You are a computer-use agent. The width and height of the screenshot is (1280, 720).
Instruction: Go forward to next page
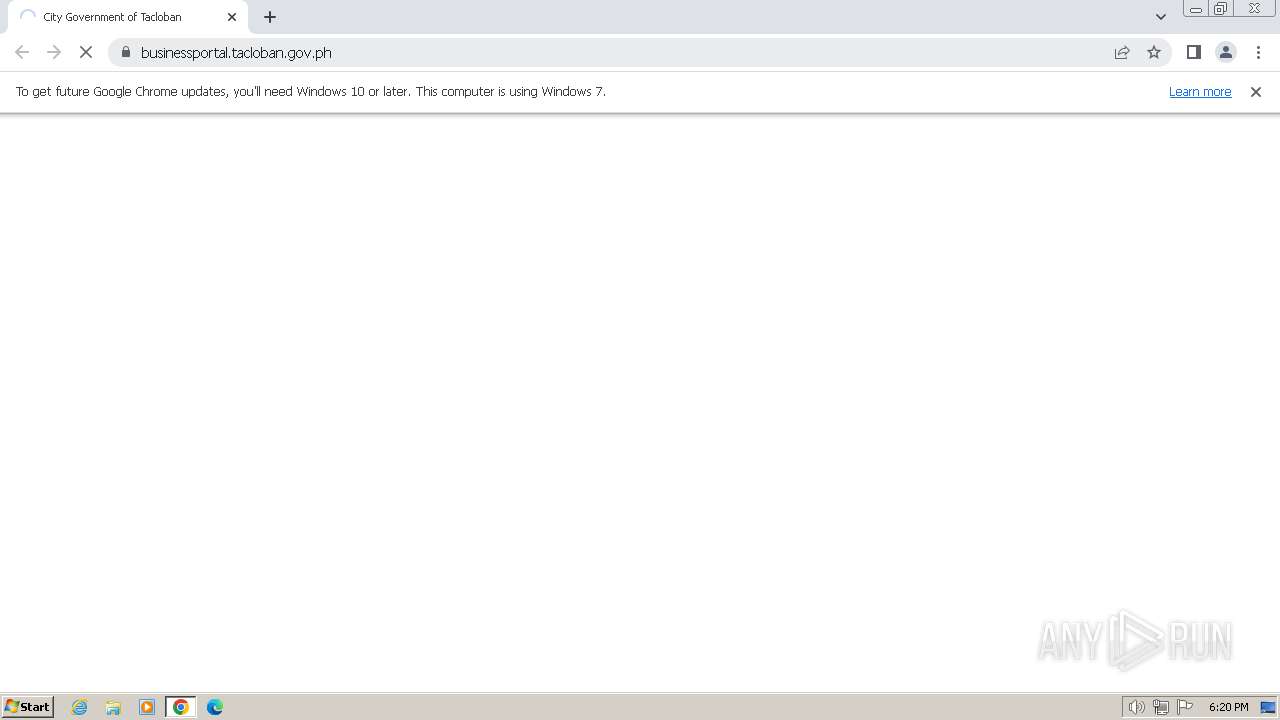pyautogui.click(x=54, y=52)
